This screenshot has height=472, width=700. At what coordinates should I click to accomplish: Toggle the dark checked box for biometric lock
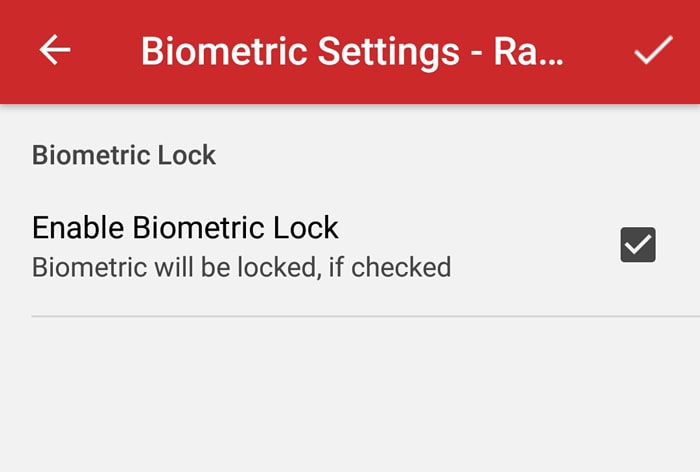pyautogui.click(x=638, y=245)
